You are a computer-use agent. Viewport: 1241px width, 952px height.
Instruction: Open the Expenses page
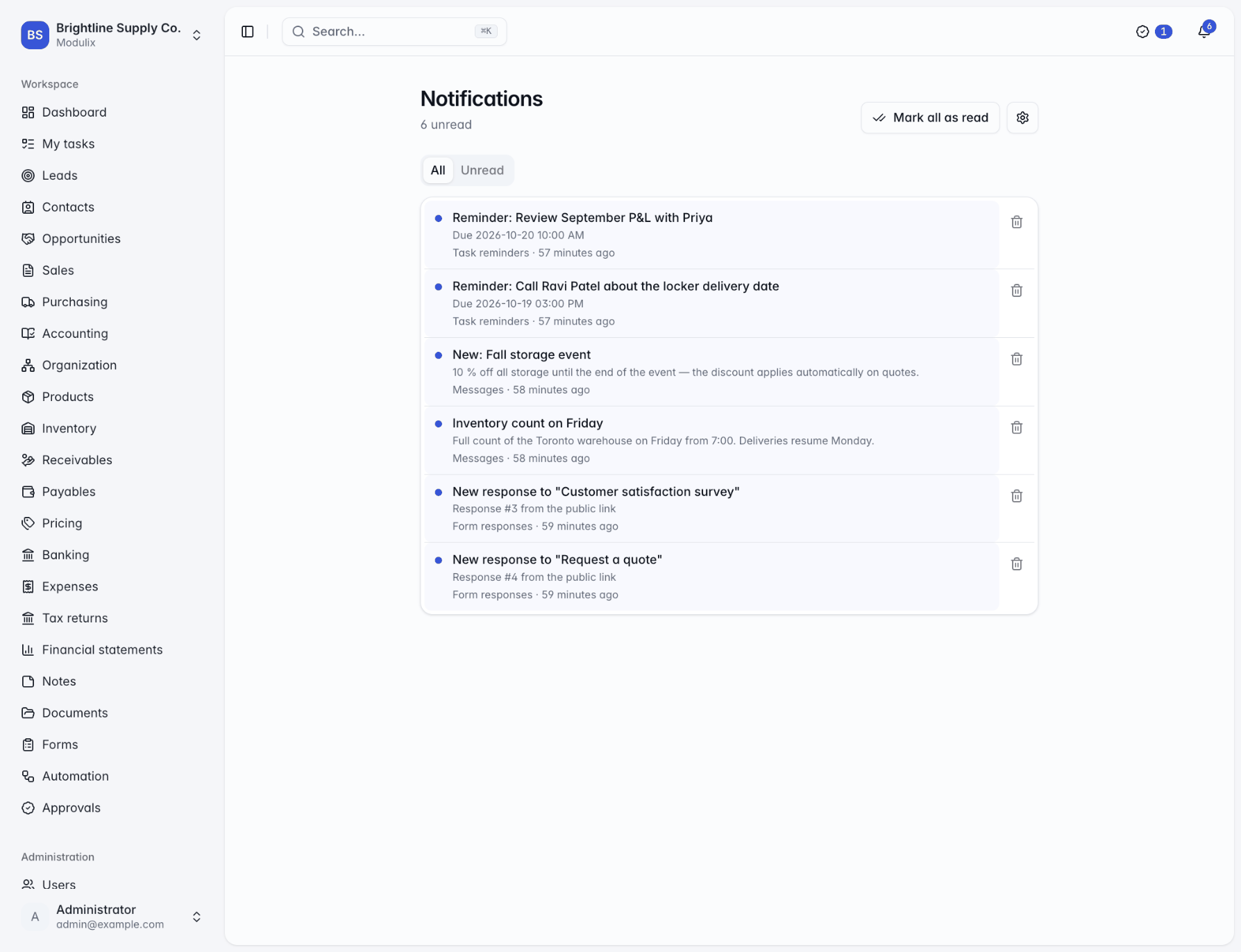coord(111,586)
